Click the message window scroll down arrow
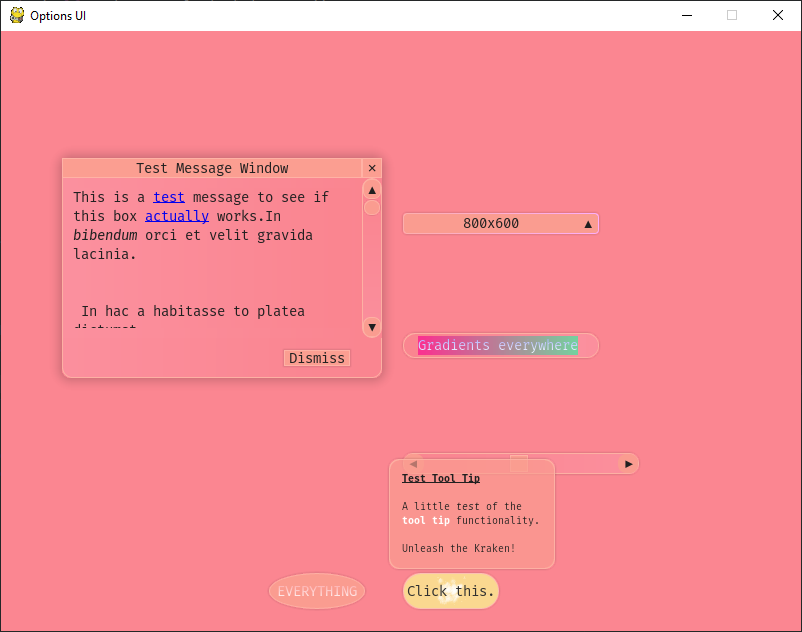 (372, 327)
